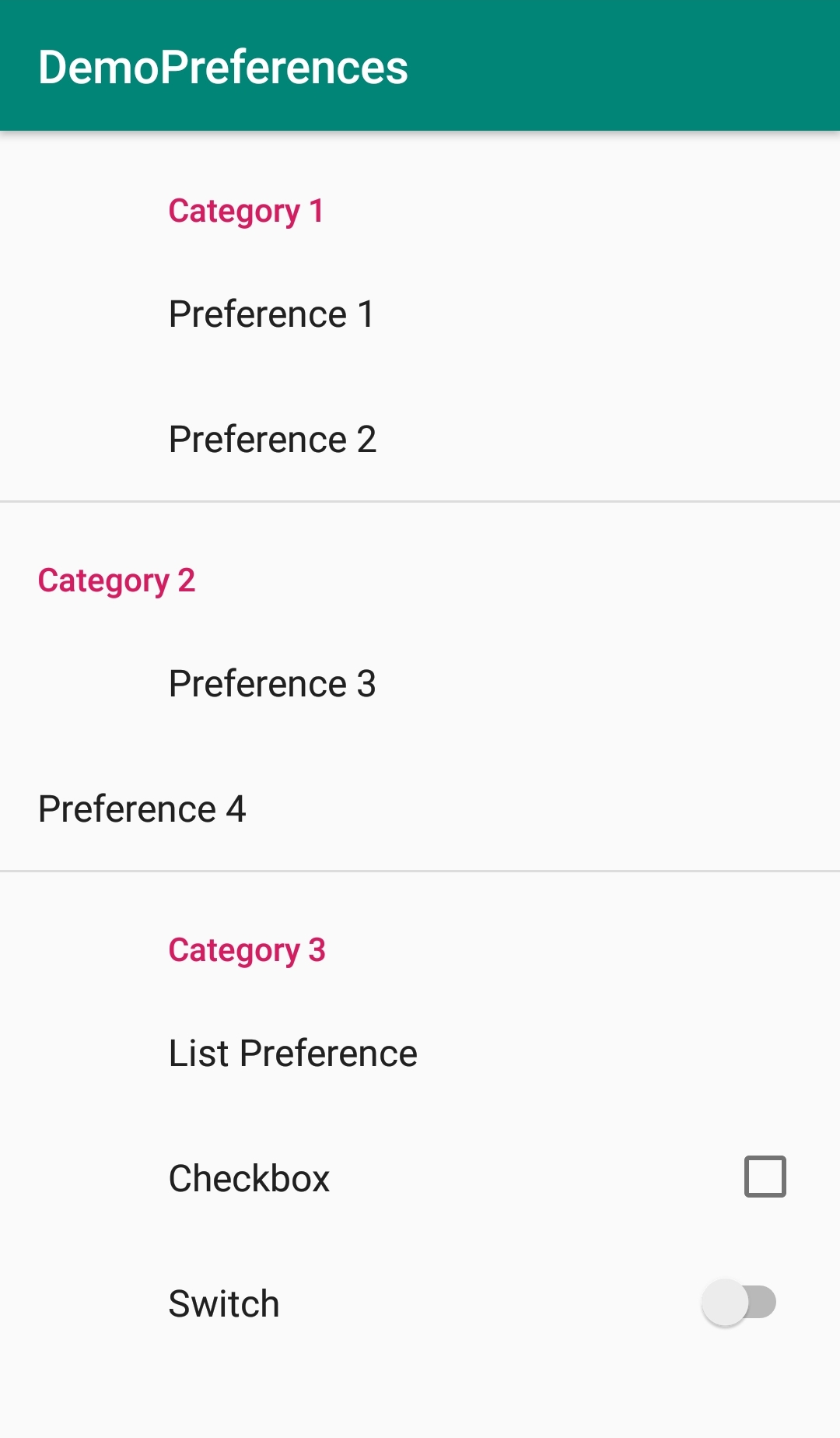Tick the empty Checkbox square
This screenshot has height=1438, width=840.
point(765,1177)
